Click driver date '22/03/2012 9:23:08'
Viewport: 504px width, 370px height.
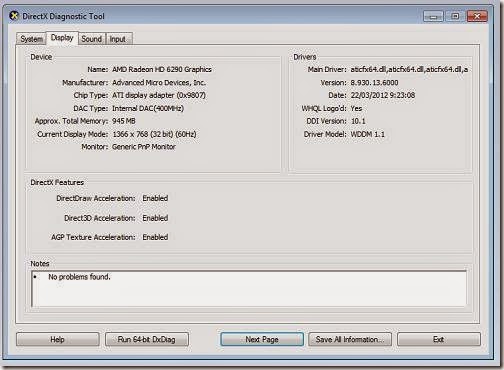(383, 95)
